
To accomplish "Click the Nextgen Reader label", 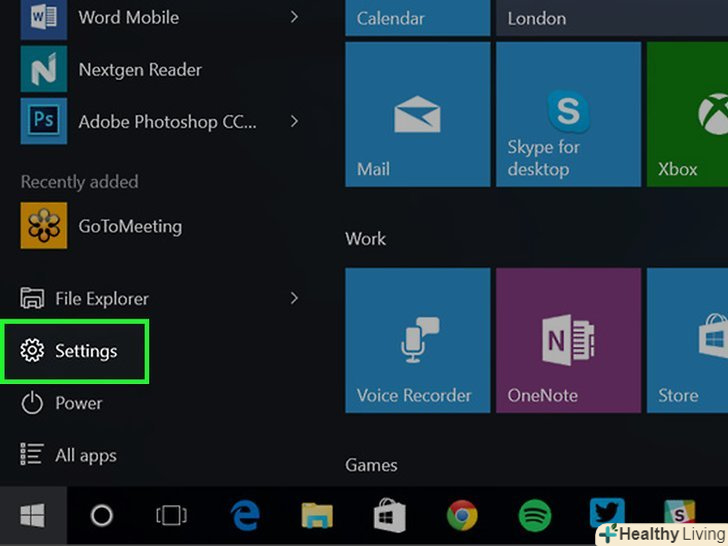I will coord(140,70).
